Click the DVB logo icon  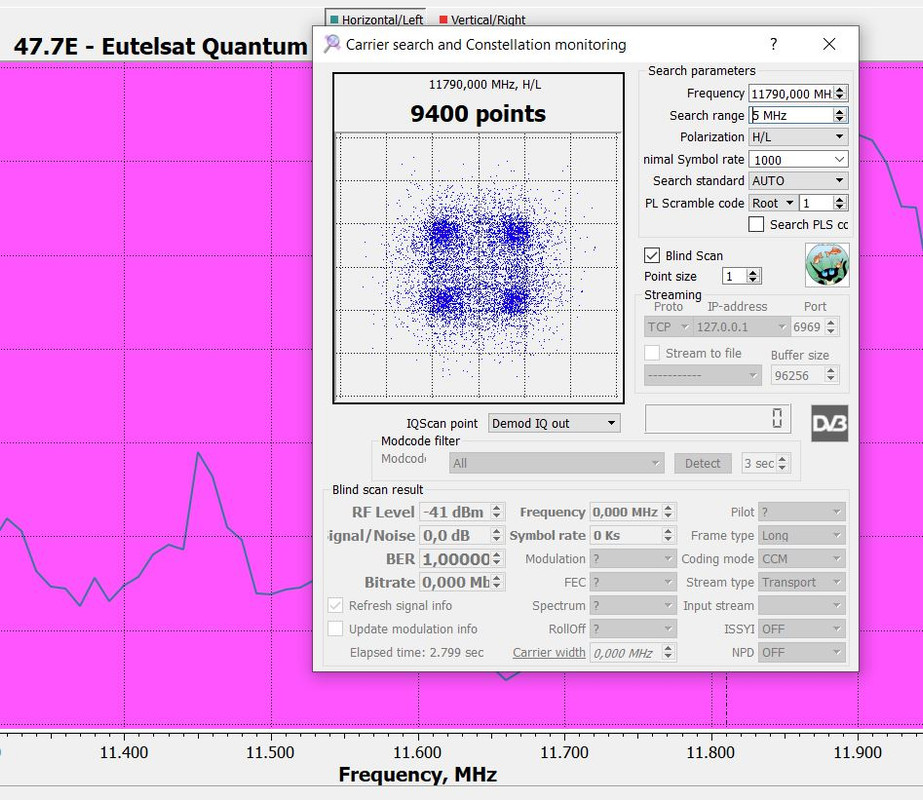point(829,423)
